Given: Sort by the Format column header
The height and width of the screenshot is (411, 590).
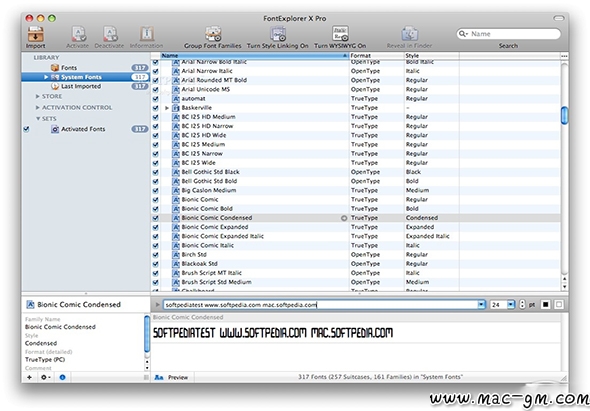Looking at the screenshot, I should tap(376, 56).
